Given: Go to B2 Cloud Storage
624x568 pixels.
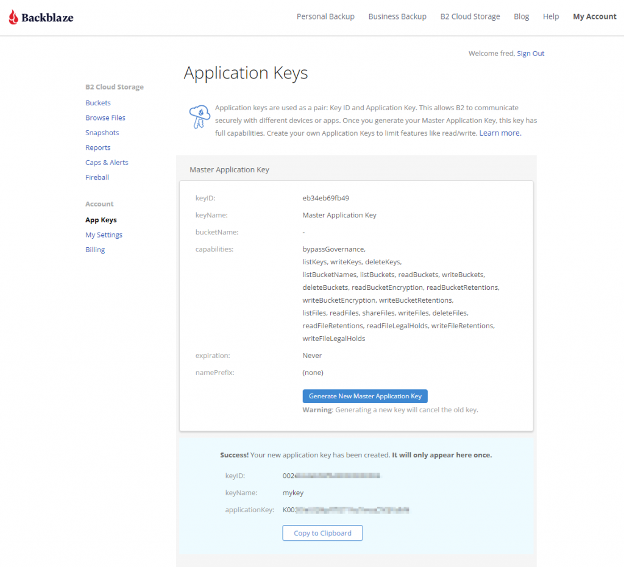Looking at the screenshot, I should [470, 17].
